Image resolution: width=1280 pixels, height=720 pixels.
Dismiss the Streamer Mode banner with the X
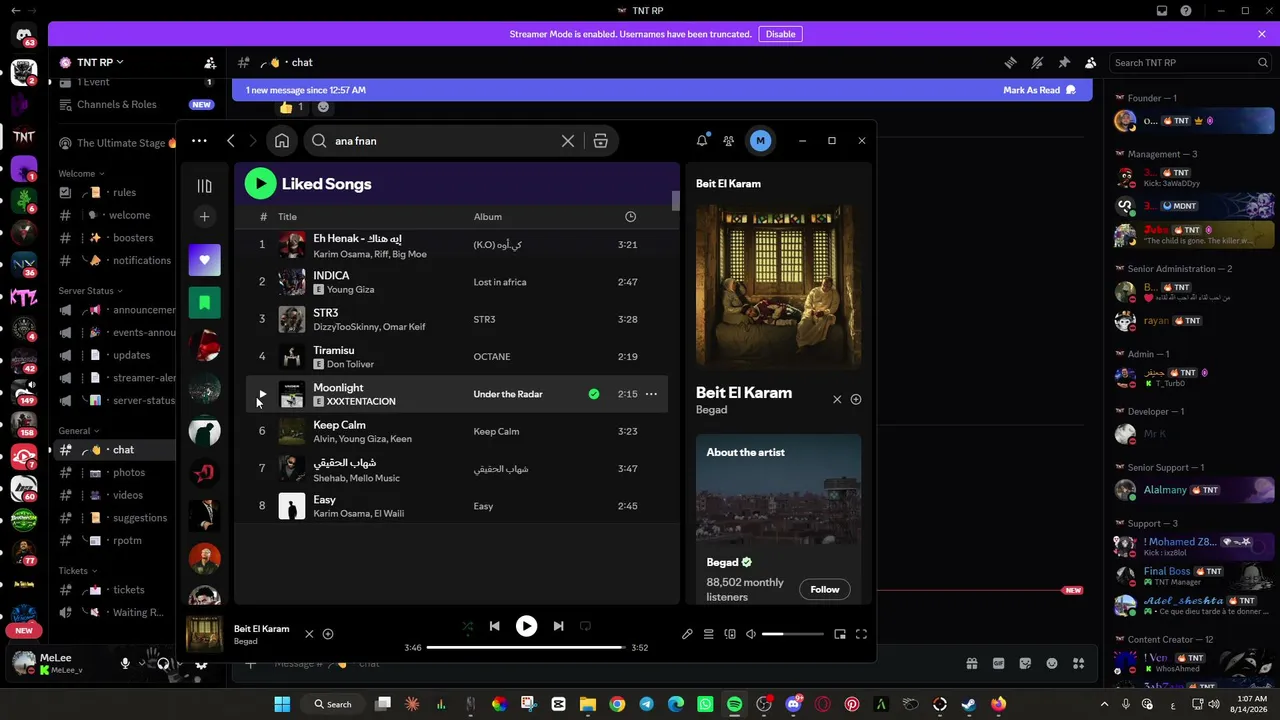(1262, 34)
